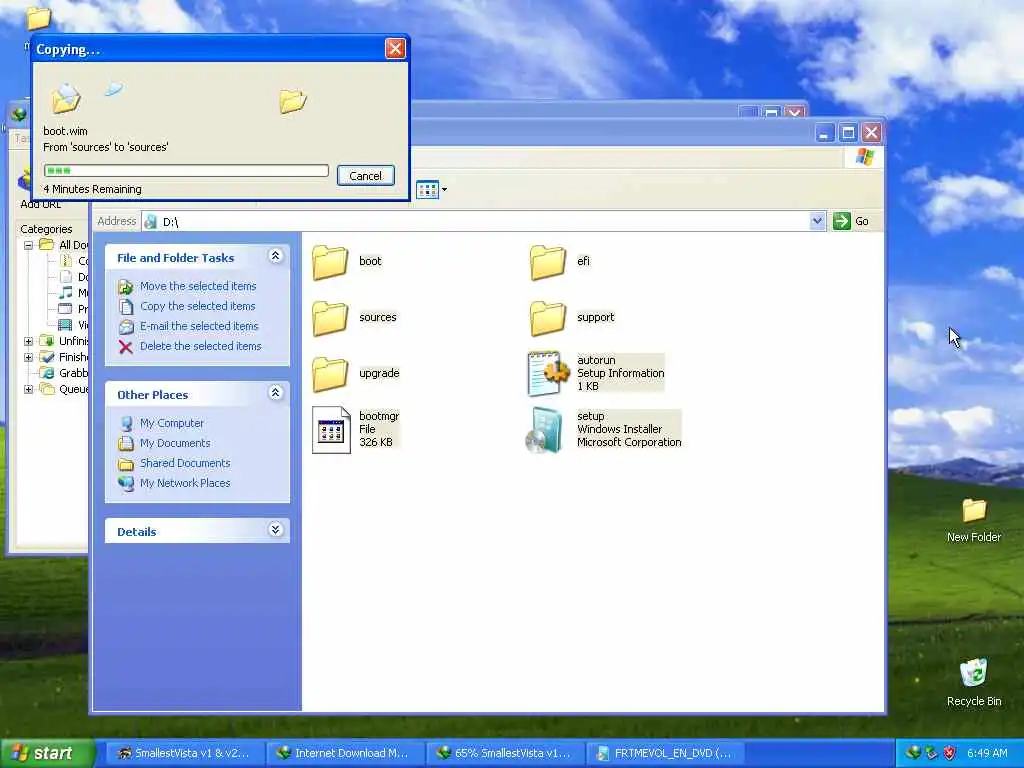Screen dimensions: 1024x768
Task: Click the E-mail selected items envelope icon
Action: pos(126,327)
